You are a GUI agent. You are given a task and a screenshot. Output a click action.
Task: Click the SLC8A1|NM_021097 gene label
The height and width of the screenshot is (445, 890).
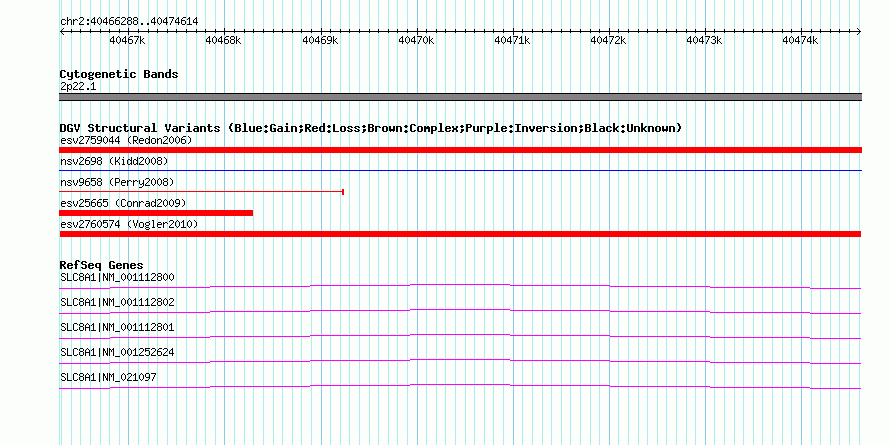(108, 377)
